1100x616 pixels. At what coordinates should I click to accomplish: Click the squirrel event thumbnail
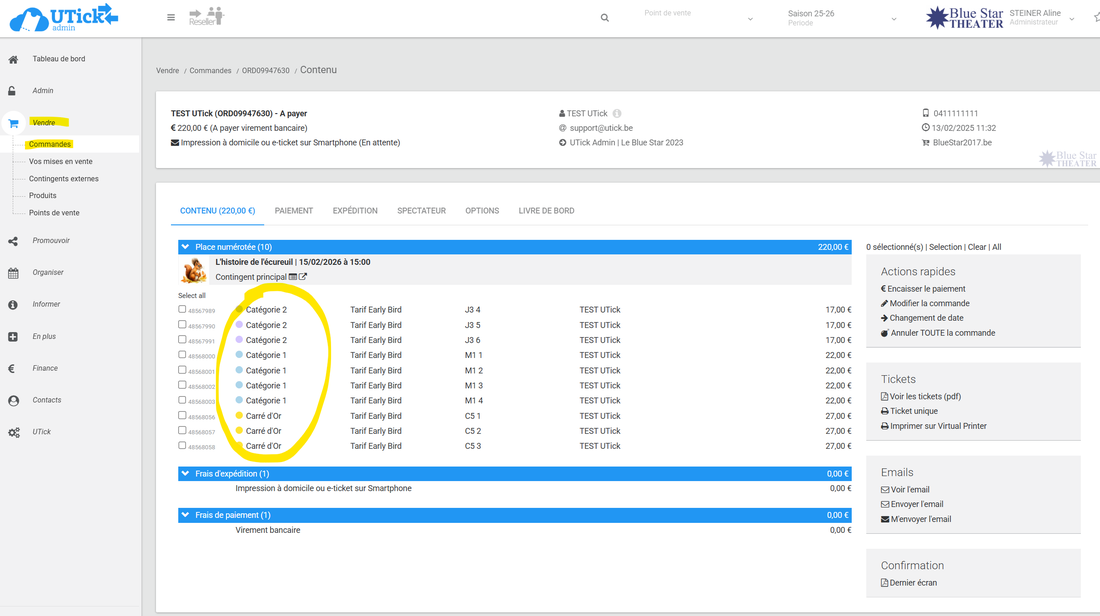(193, 270)
